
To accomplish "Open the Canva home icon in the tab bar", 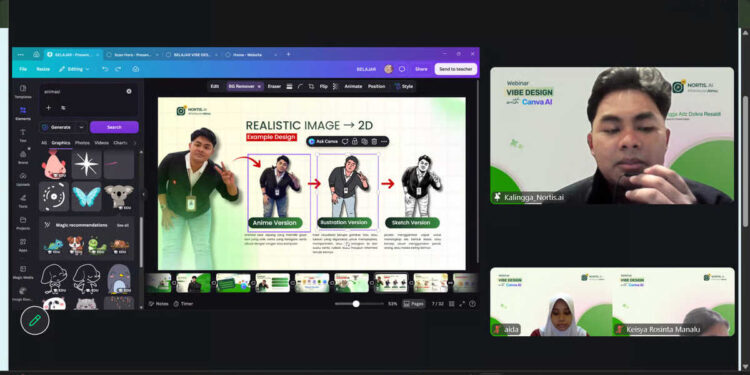I will pyautogui.click(x=36, y=55).
